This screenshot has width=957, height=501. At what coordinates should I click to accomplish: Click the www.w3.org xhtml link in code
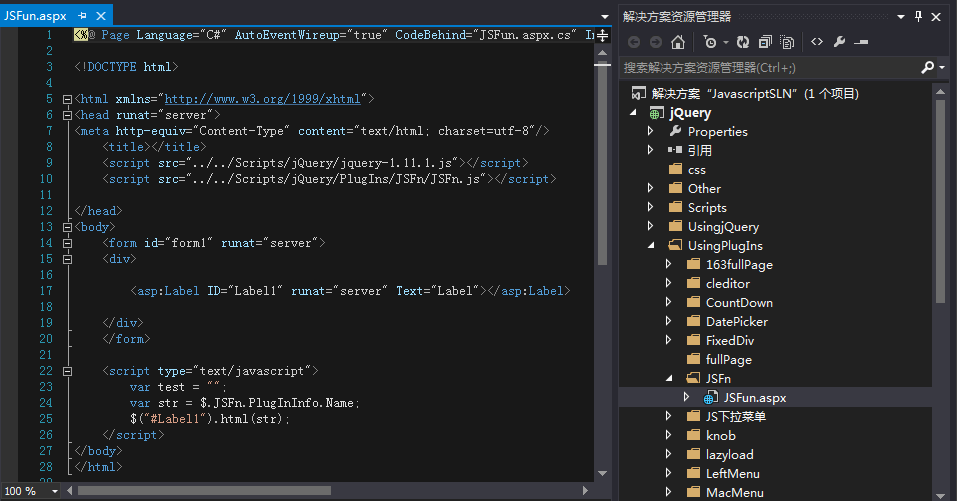coord(262,99)
